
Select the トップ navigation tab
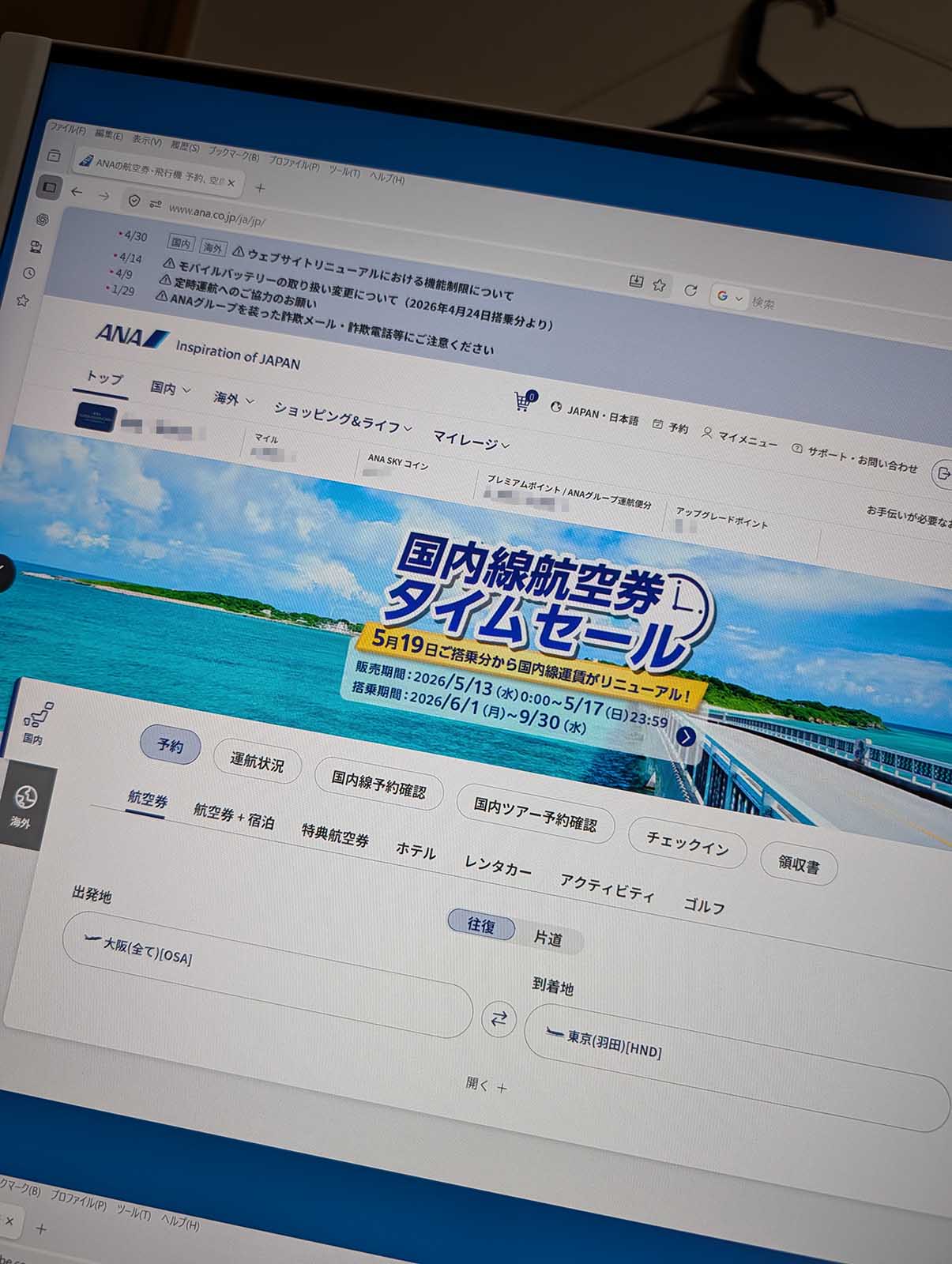click(x=105, y=378)
